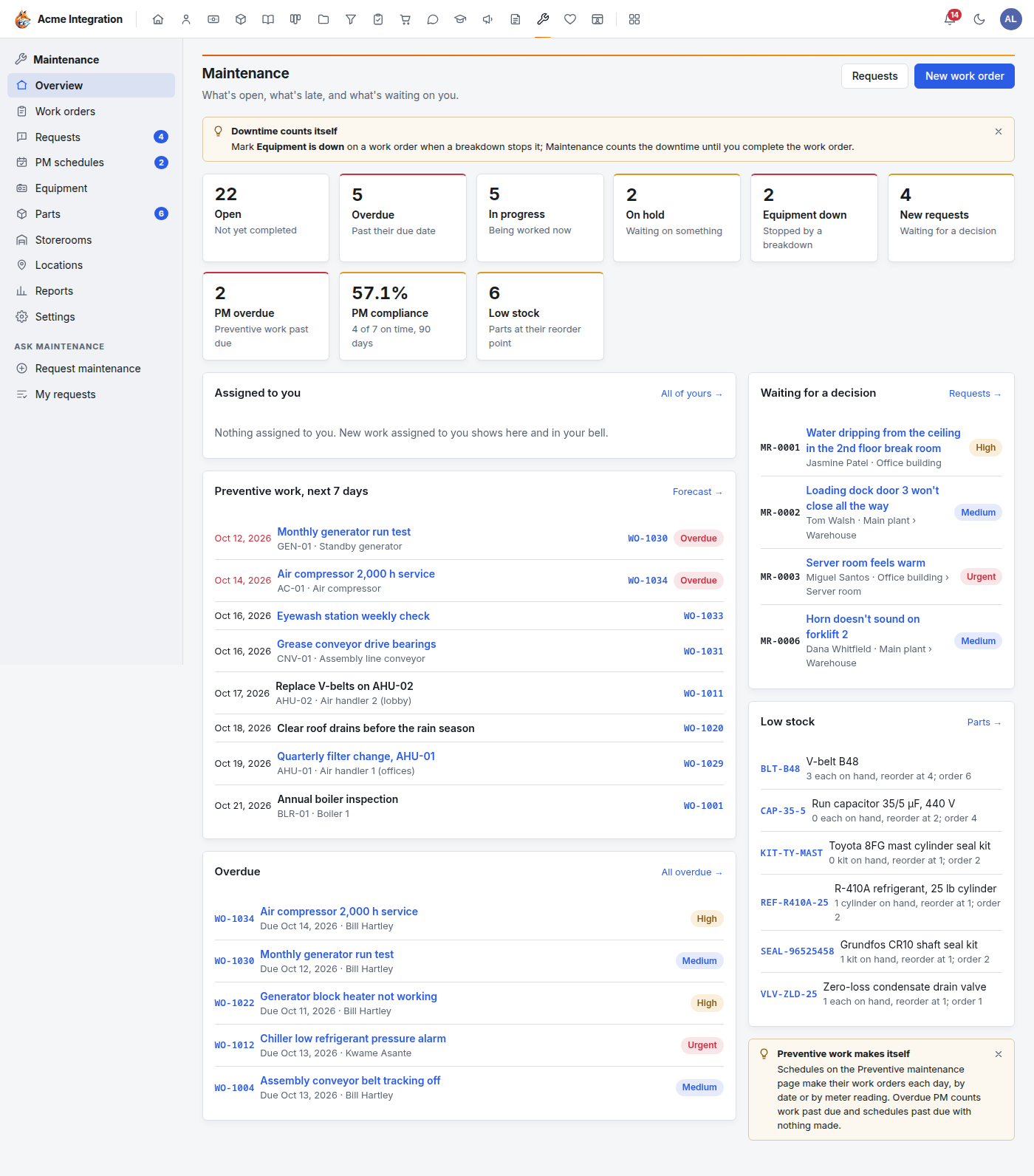
Task: Open the heart icon in top bar
Action: click(570, 19)
